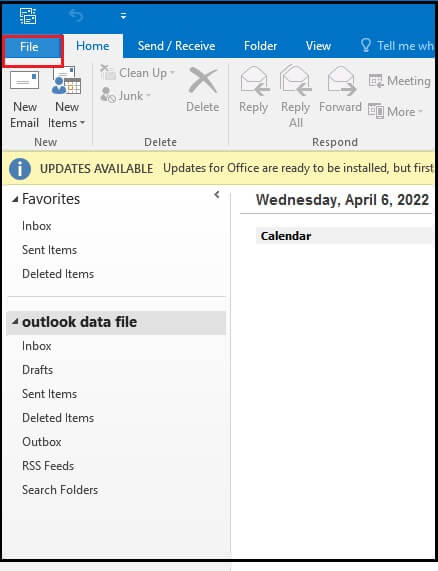The height and width of the screenshot is (571, 438).
Task: Click the Reply All icon
Action: tap(295, 81)
